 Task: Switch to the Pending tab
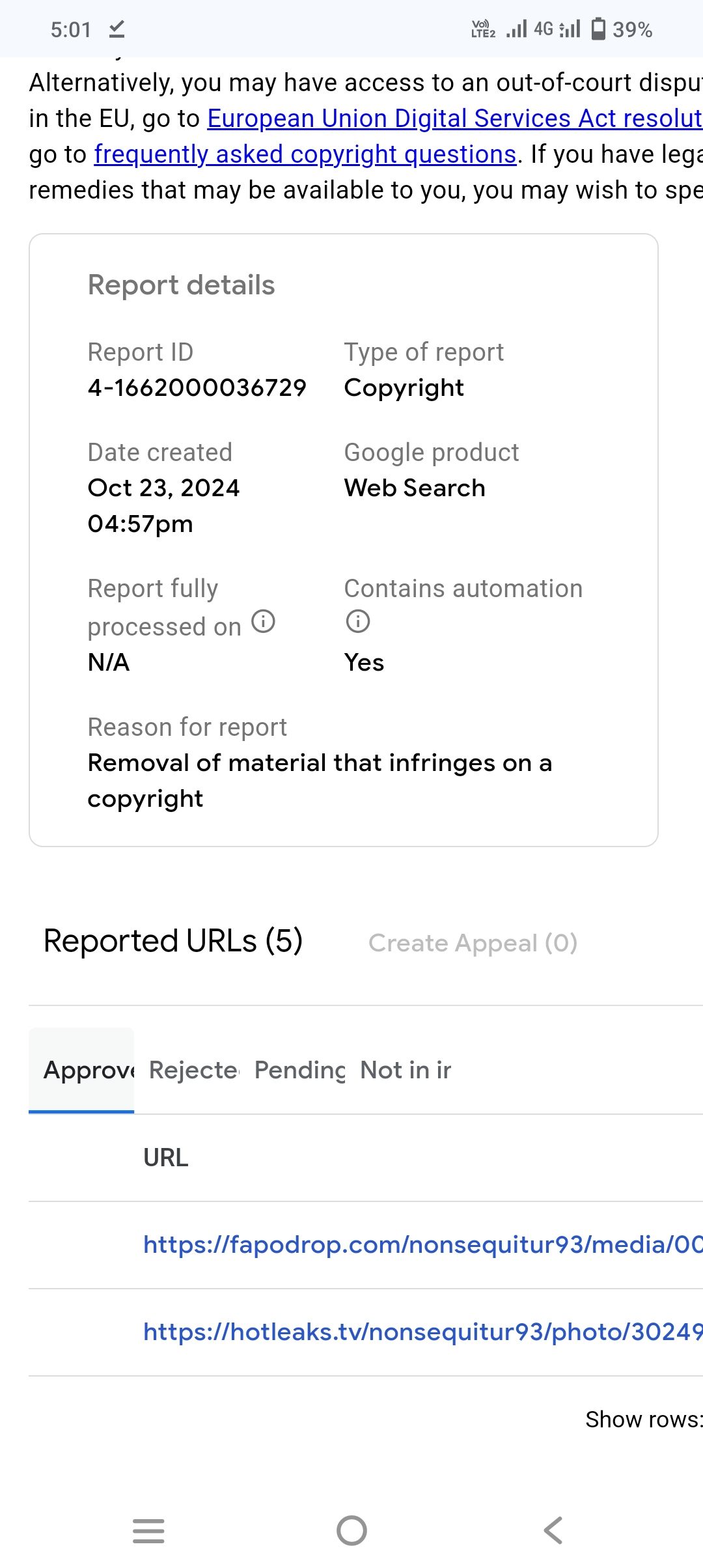click(x=299, y=1070)
